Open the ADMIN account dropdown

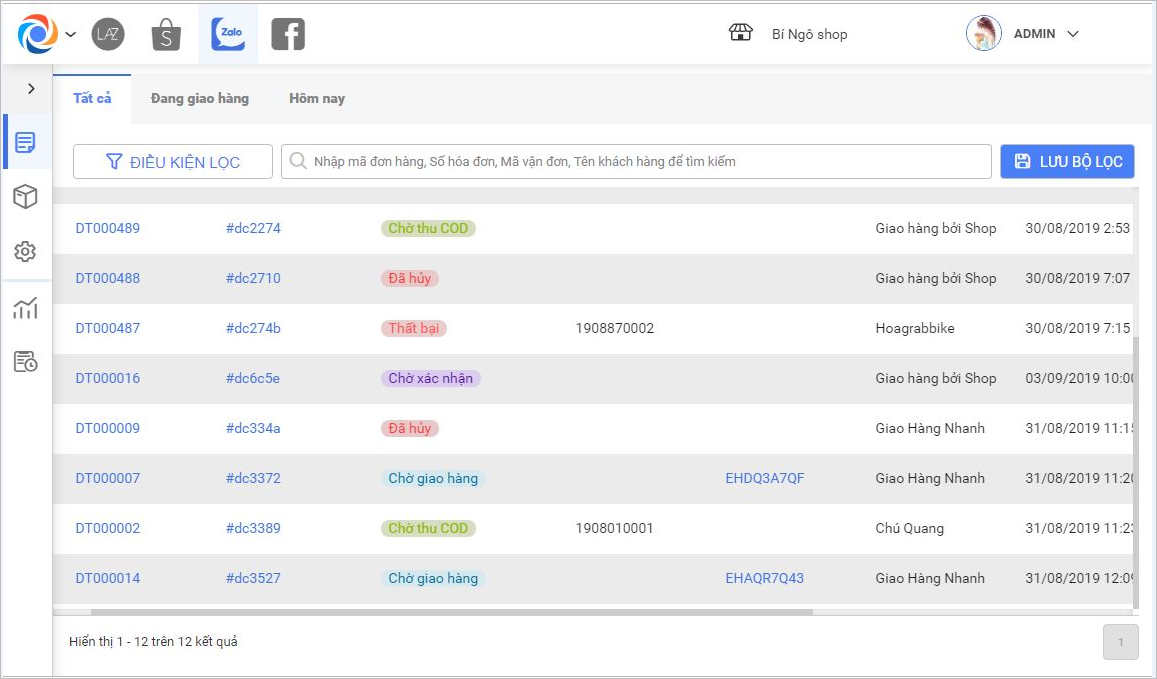click(x=1073, y=34)
